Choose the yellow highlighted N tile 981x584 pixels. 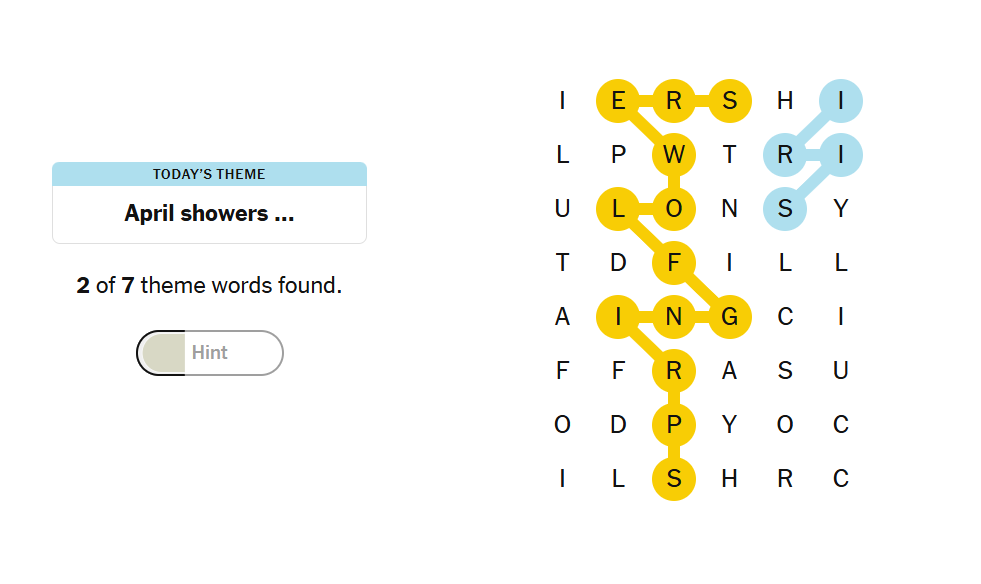[674, 317]
